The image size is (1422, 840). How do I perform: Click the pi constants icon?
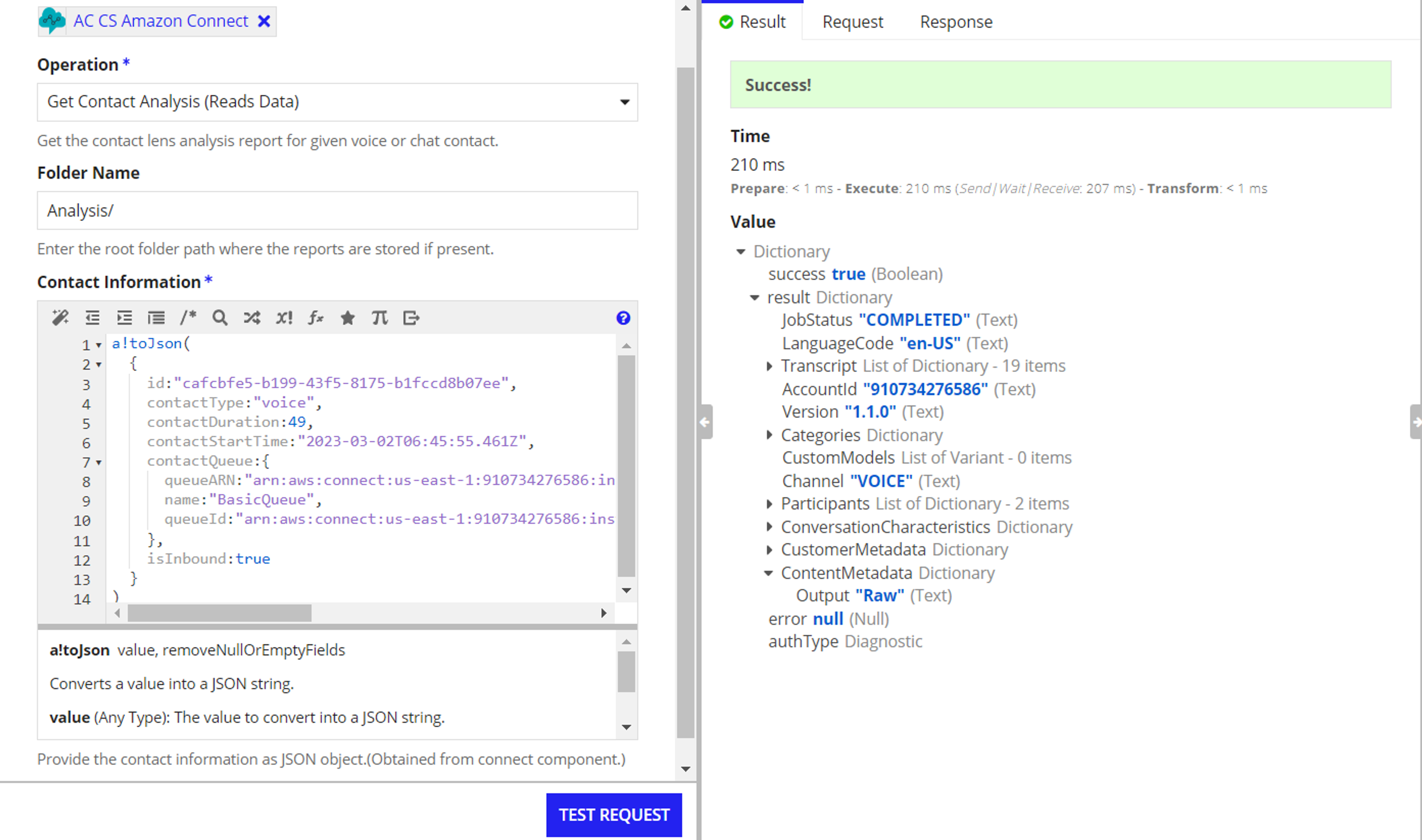[x=379, y=318]
